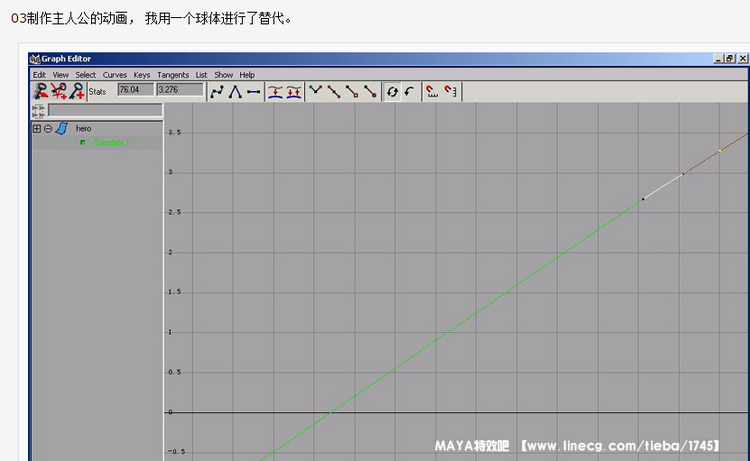Restore the Graph Editor window
This screenshot has width=750, height=461.
point(730,58)
